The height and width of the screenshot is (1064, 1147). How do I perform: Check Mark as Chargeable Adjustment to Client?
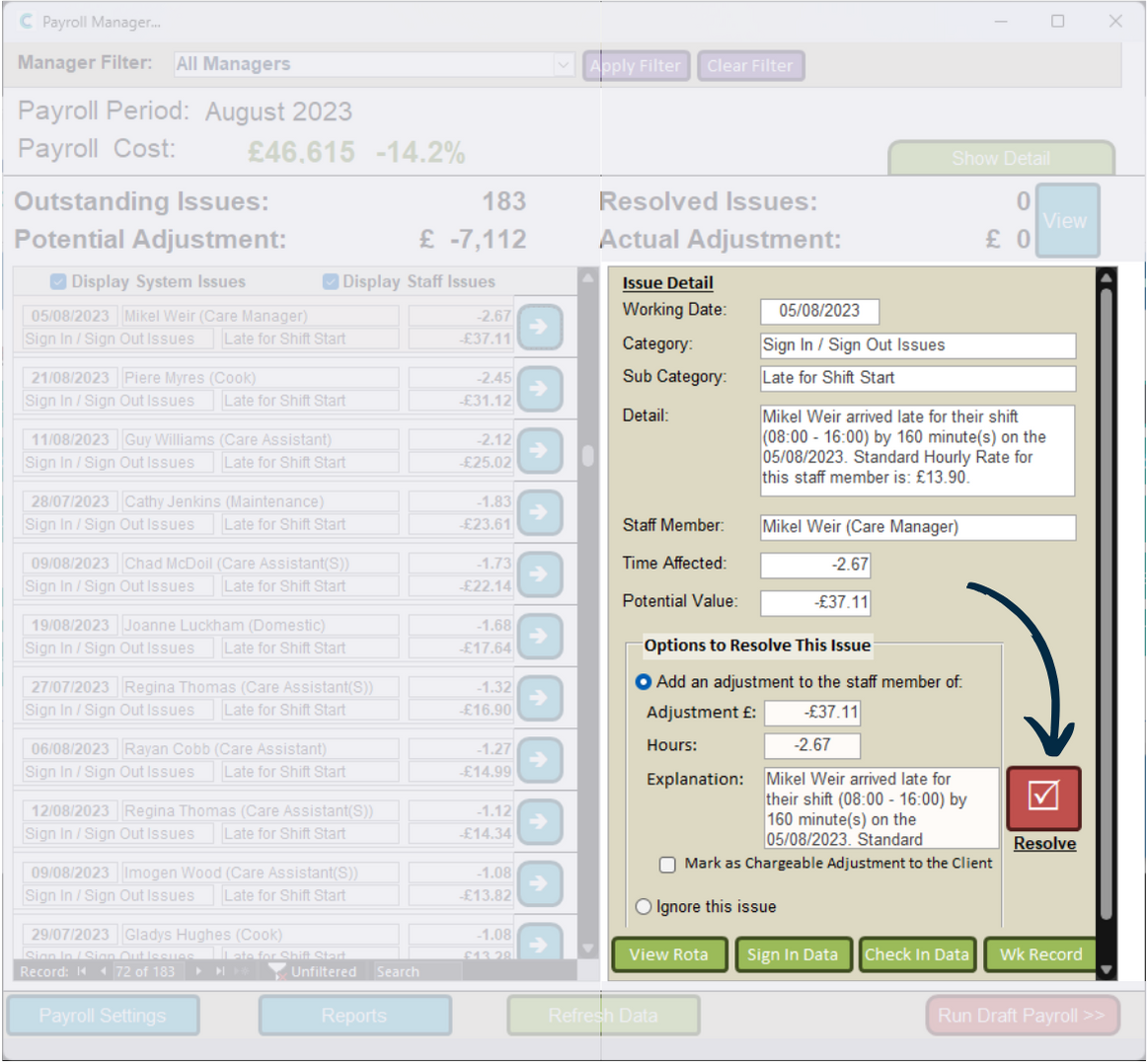click(x=667, y=865)
